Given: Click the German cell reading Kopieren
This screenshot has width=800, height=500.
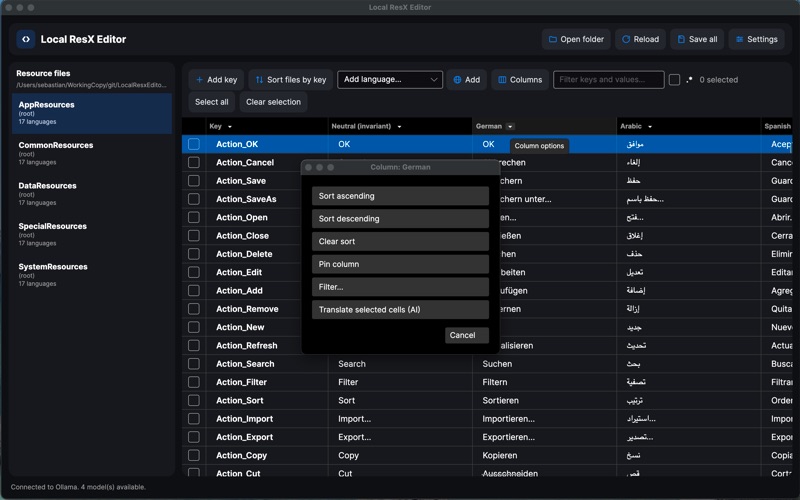Looking at the screenshot, I should (x=544, y=456).
